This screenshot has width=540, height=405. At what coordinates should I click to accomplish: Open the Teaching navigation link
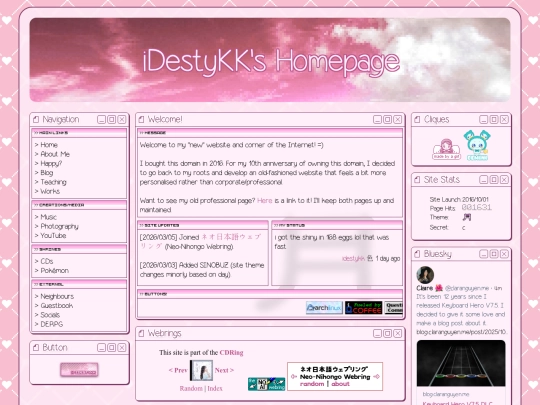(x=53, y=182)
